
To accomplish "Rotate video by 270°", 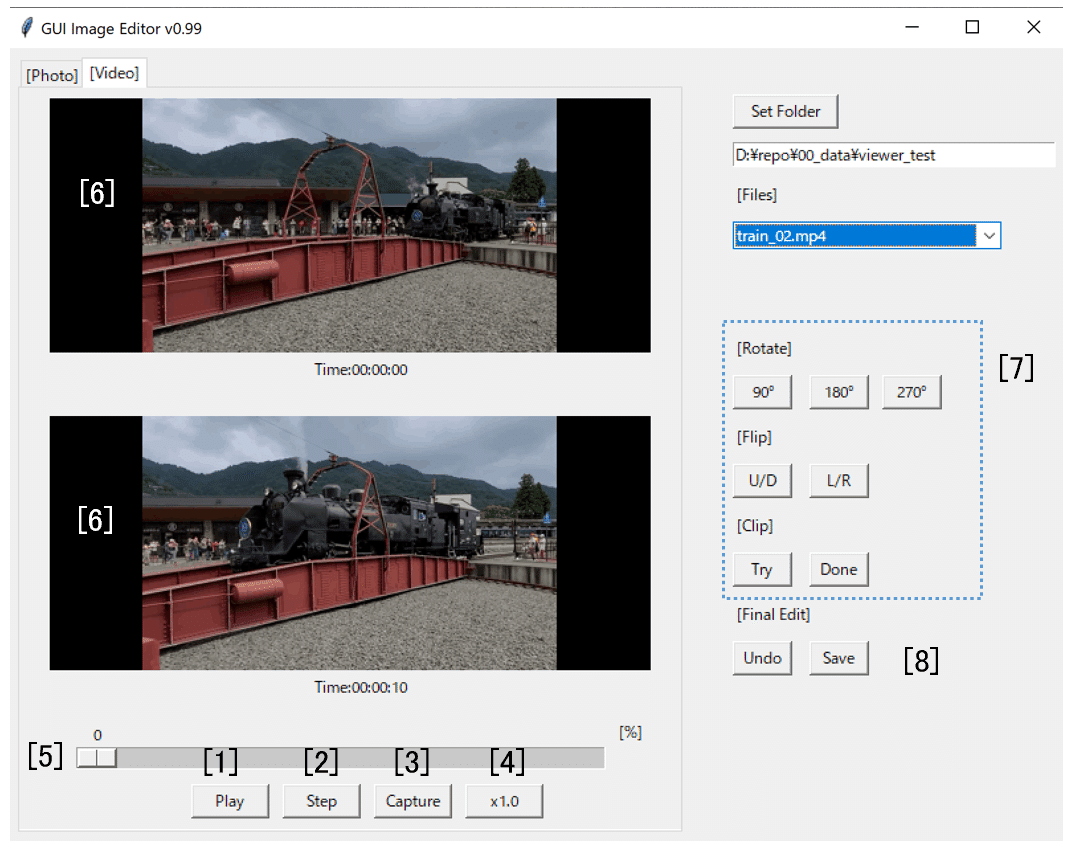I will click(x=912, y=392).
